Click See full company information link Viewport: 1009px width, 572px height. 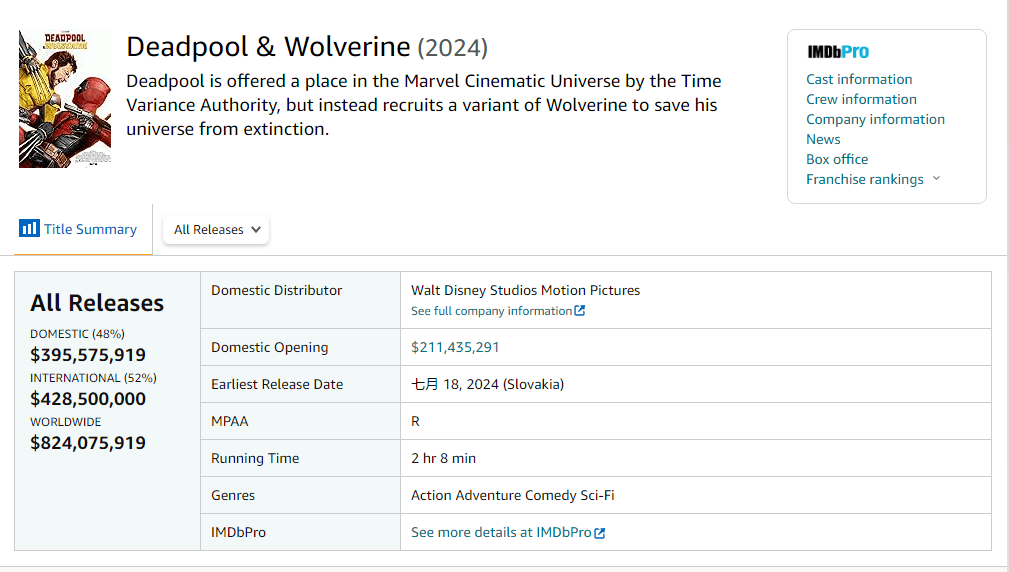[491, 311]
